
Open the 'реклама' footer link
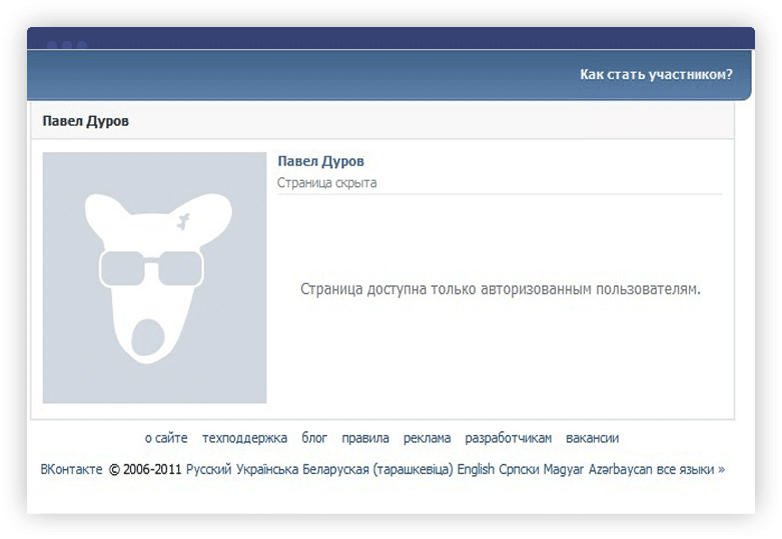click(427, 438)
